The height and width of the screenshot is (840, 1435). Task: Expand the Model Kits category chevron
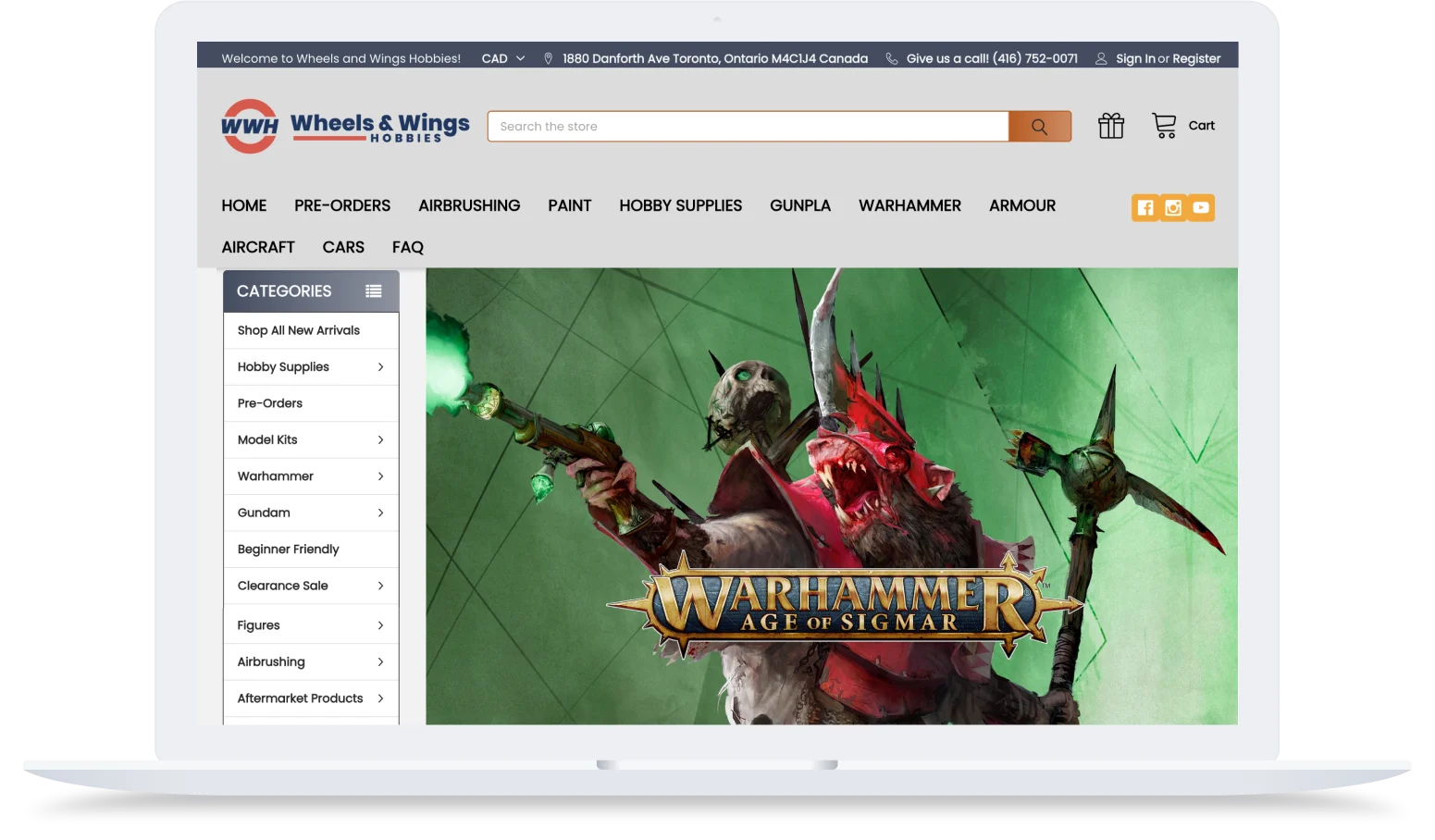(x=380, y=440)
